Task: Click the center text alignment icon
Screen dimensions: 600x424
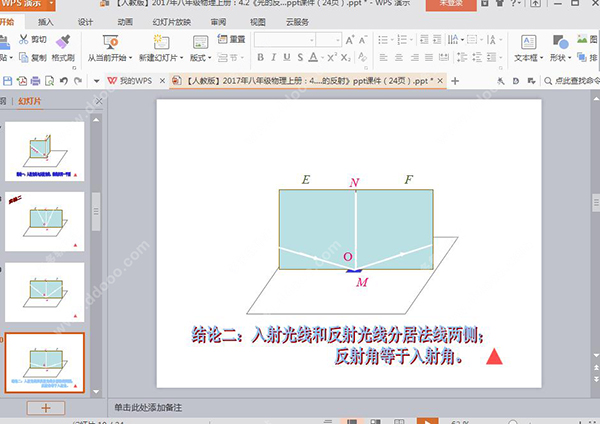Action: [399, 58]
